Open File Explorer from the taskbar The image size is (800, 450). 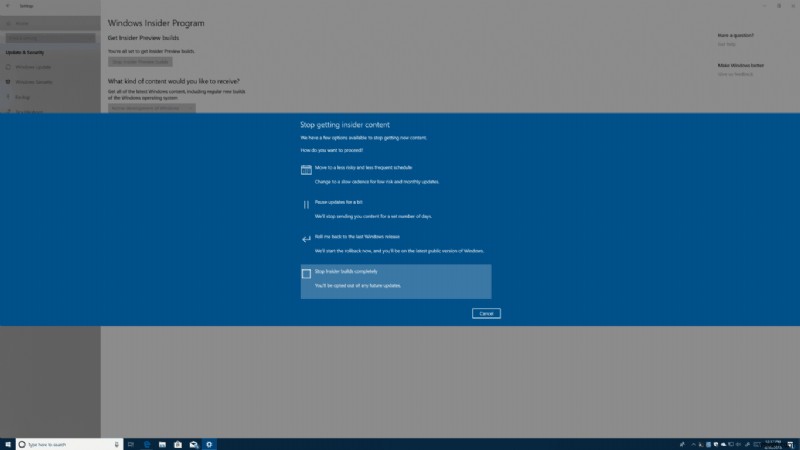pyautogui.click(x=162, y=444)
